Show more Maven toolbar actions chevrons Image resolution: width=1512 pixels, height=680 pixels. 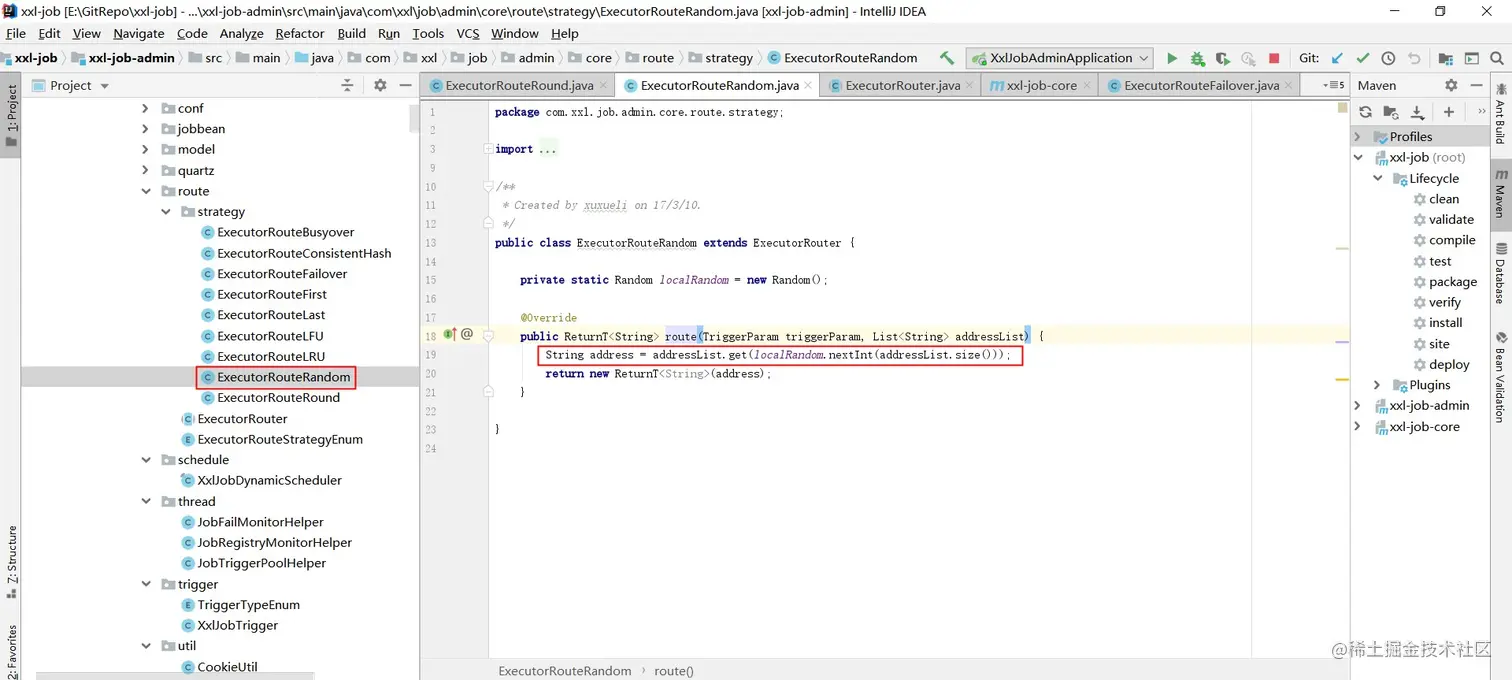[1481, 112]
